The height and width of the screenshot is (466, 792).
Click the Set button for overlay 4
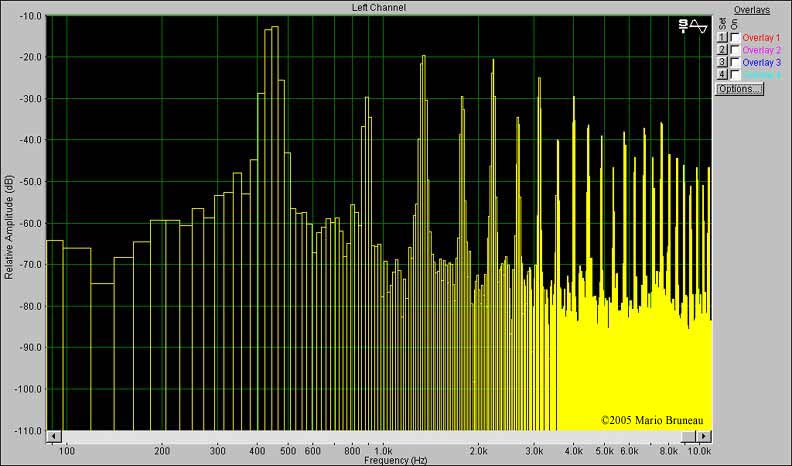point(722,75)
